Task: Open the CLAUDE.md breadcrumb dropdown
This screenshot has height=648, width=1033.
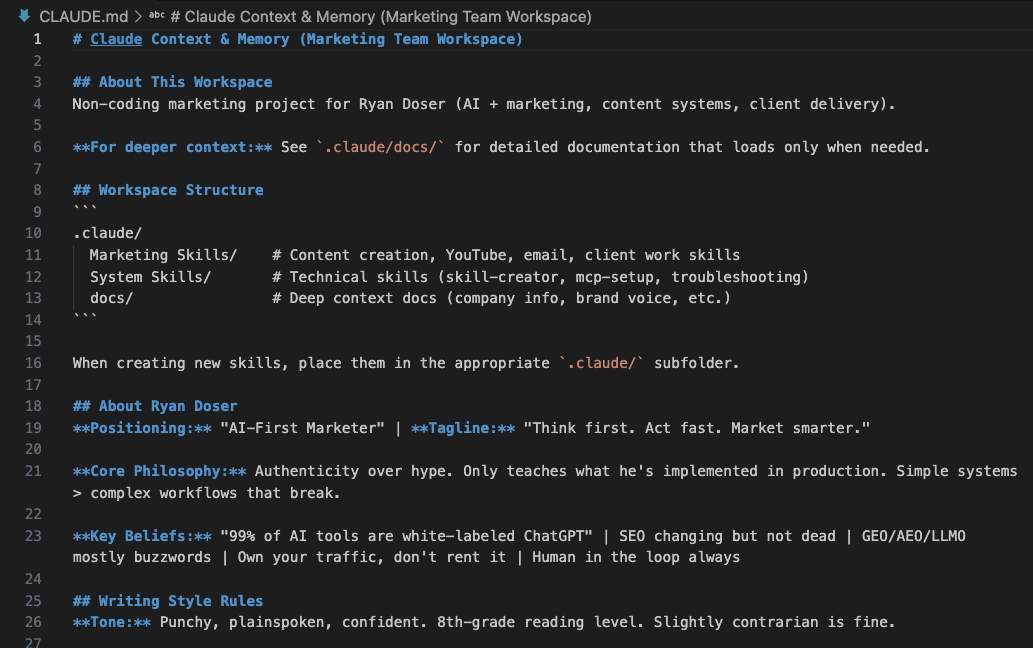Action: [84, 16]
